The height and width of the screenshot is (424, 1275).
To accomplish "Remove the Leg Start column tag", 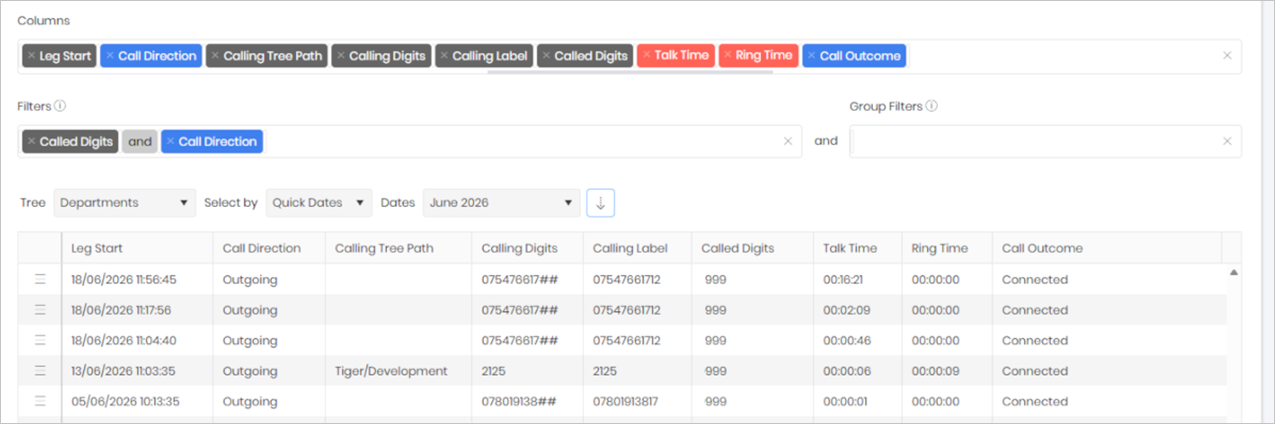I will tap(31, 56).
